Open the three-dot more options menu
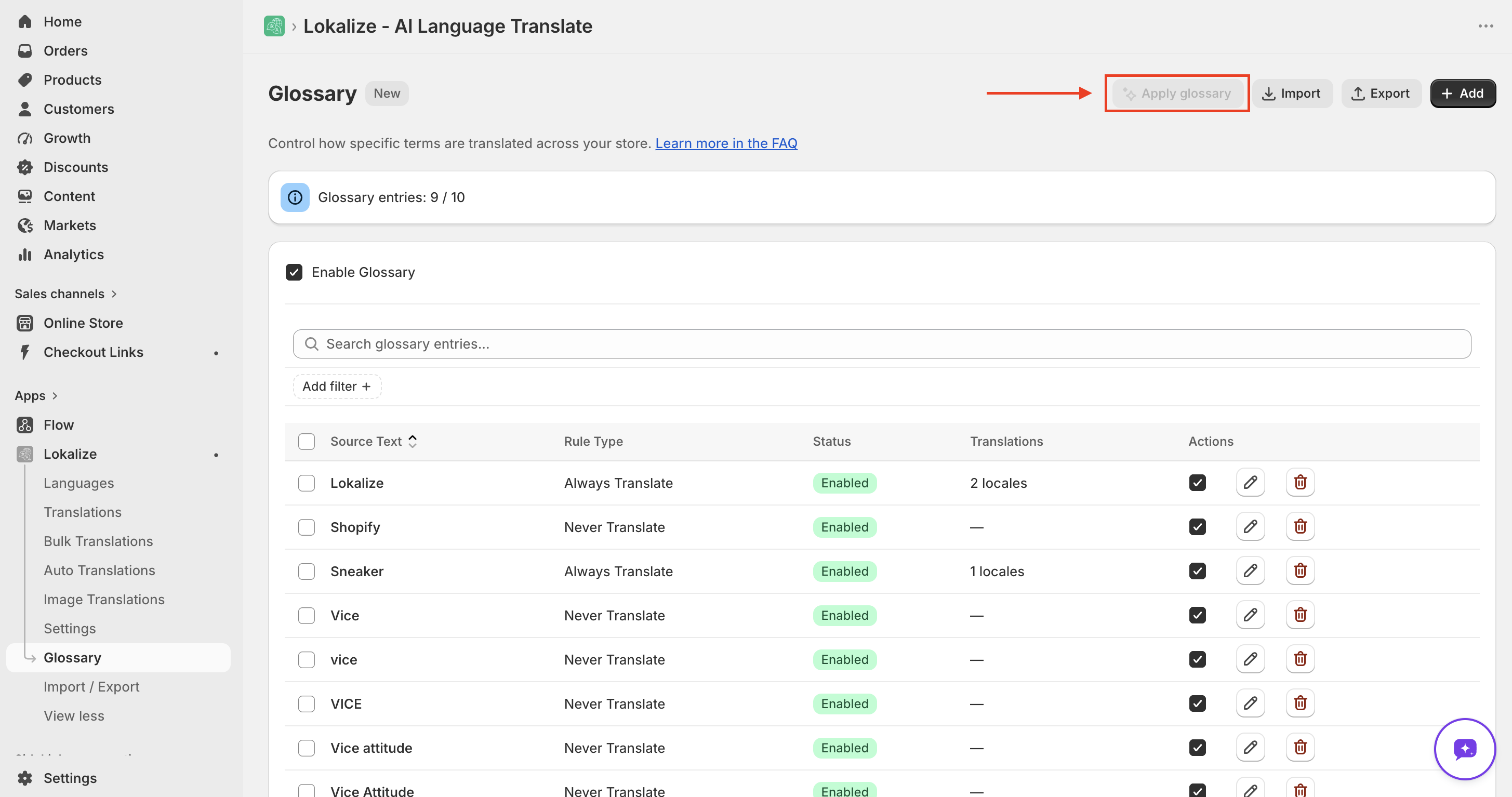 [1486, 26]
